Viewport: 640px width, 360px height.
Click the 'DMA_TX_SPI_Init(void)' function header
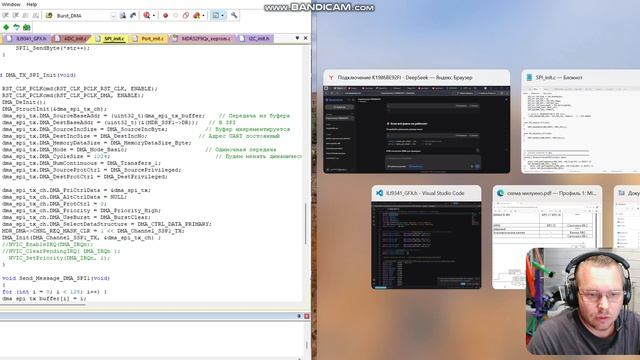(x=39, y=75)
